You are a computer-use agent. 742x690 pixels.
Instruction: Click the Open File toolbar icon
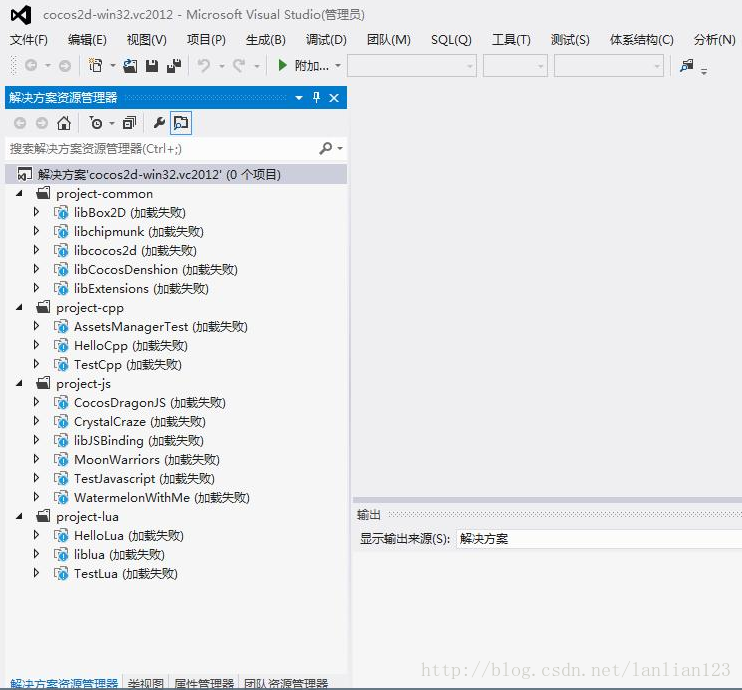coord(130,65)
